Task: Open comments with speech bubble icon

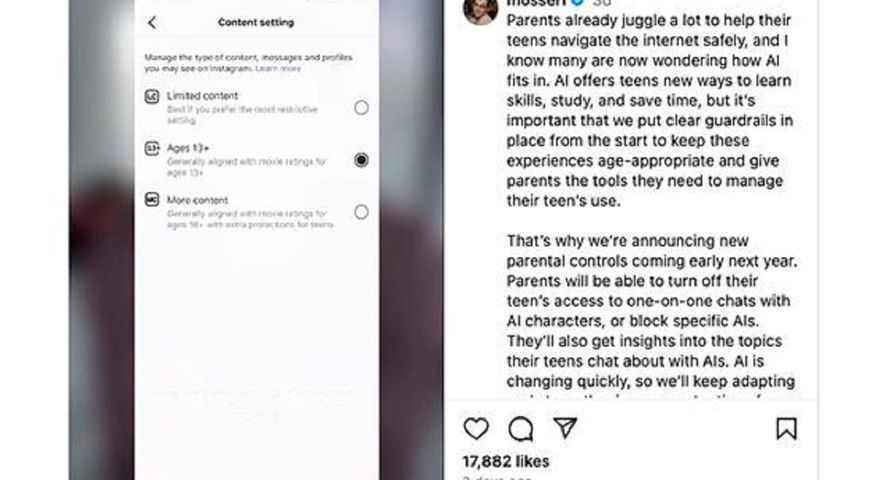Action: 520,429
